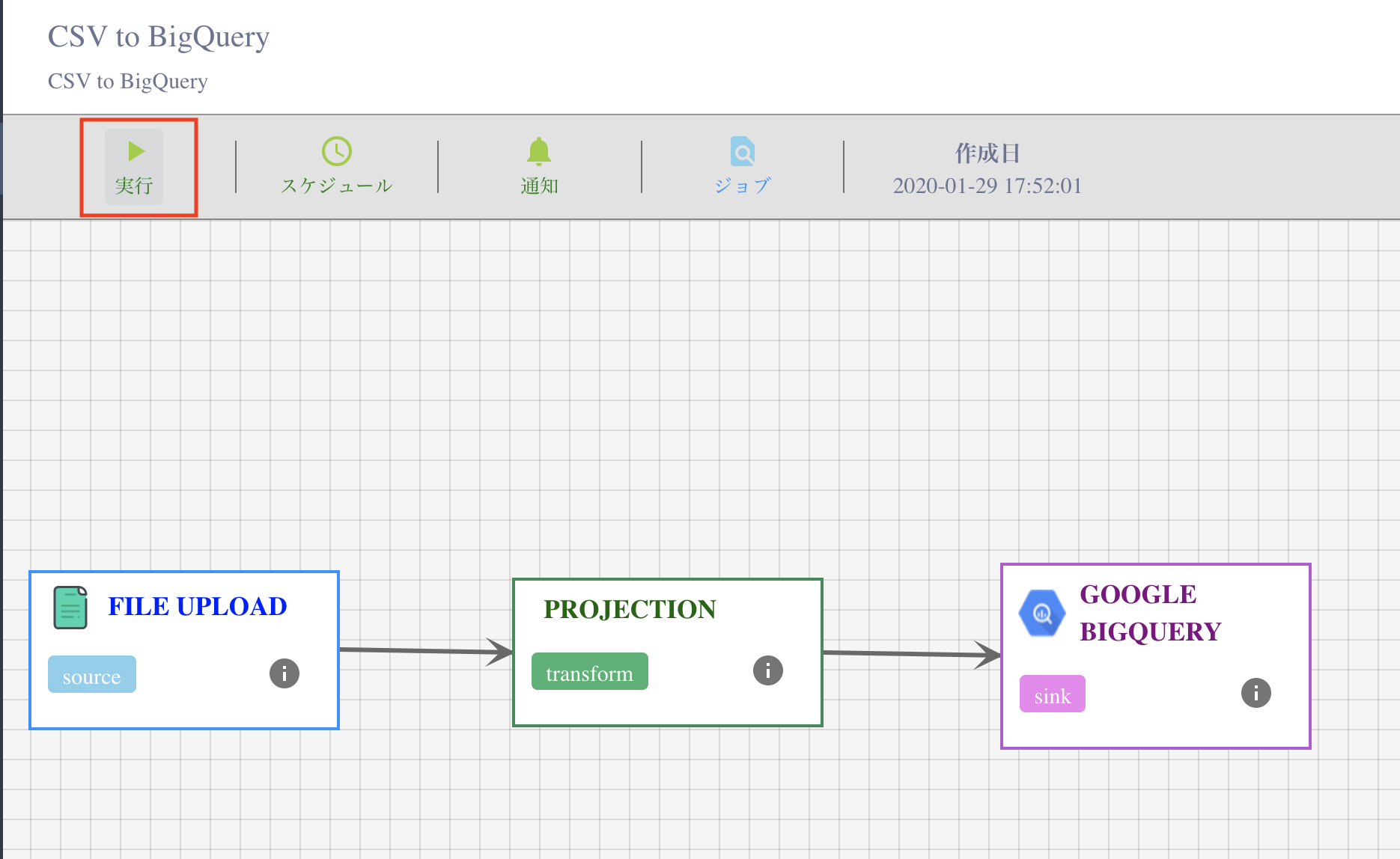
Task: Open info icon on the File Upload node
Action: coord(284,673)
